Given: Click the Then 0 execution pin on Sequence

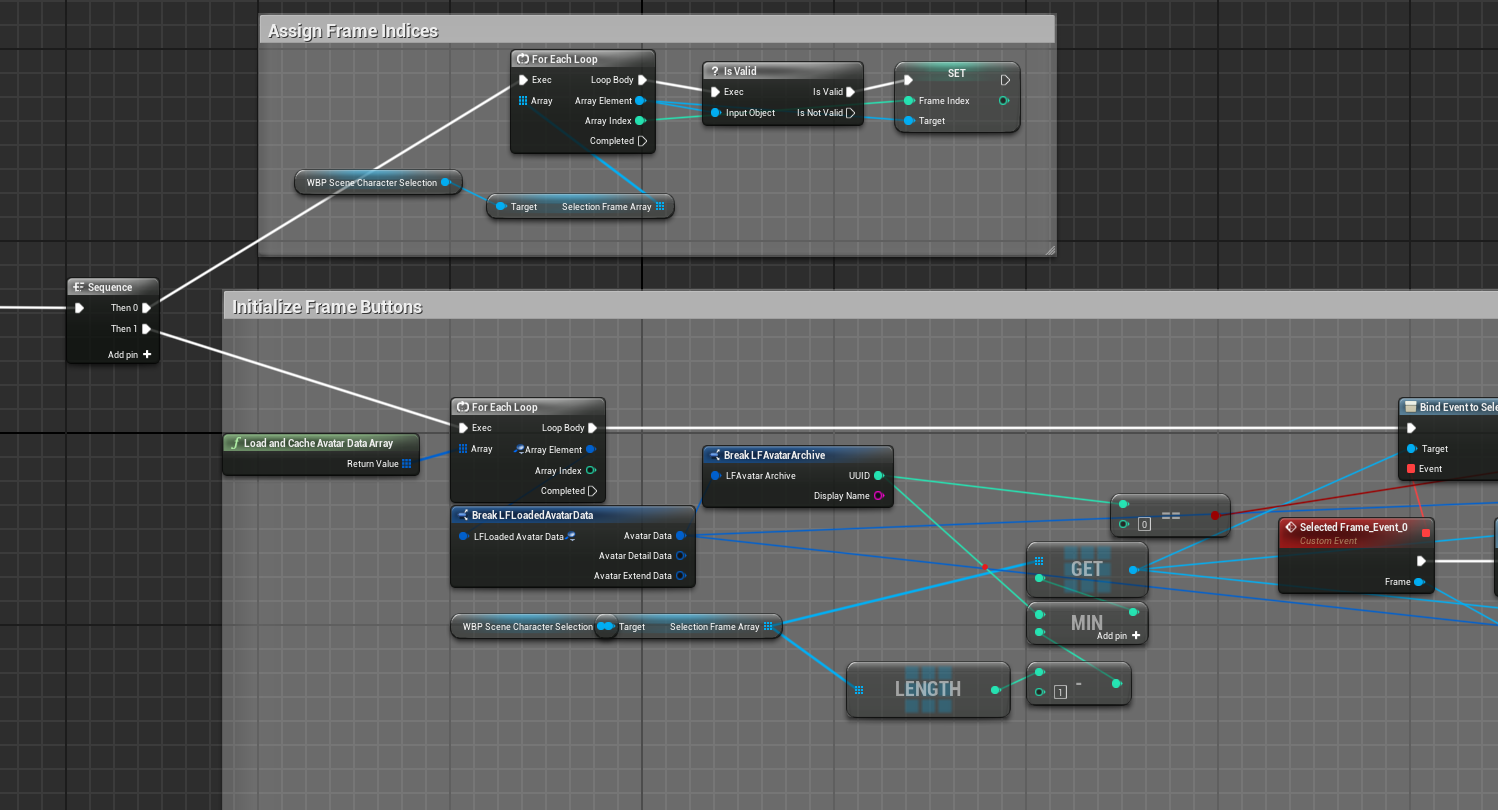Looking at the screenshot, I should (x=147, y=308).
